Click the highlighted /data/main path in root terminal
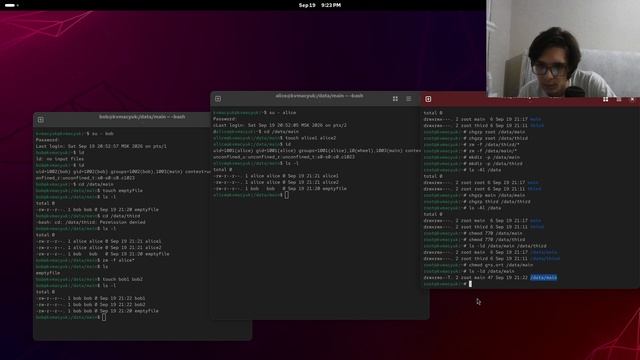The image size is (640, 360). (543, 278)
